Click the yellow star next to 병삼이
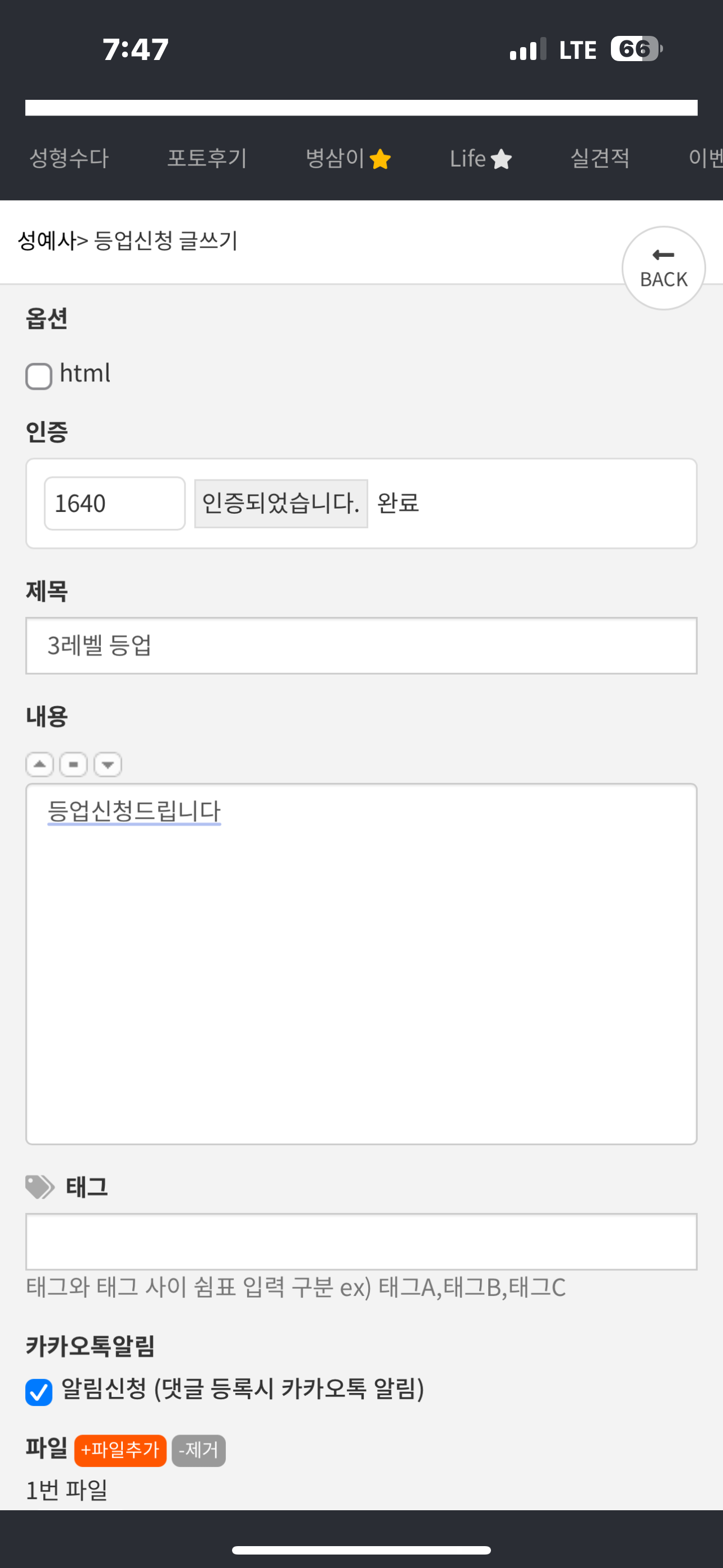The height and width of the screenshot is (1568, 723). (x=381, y=159)
